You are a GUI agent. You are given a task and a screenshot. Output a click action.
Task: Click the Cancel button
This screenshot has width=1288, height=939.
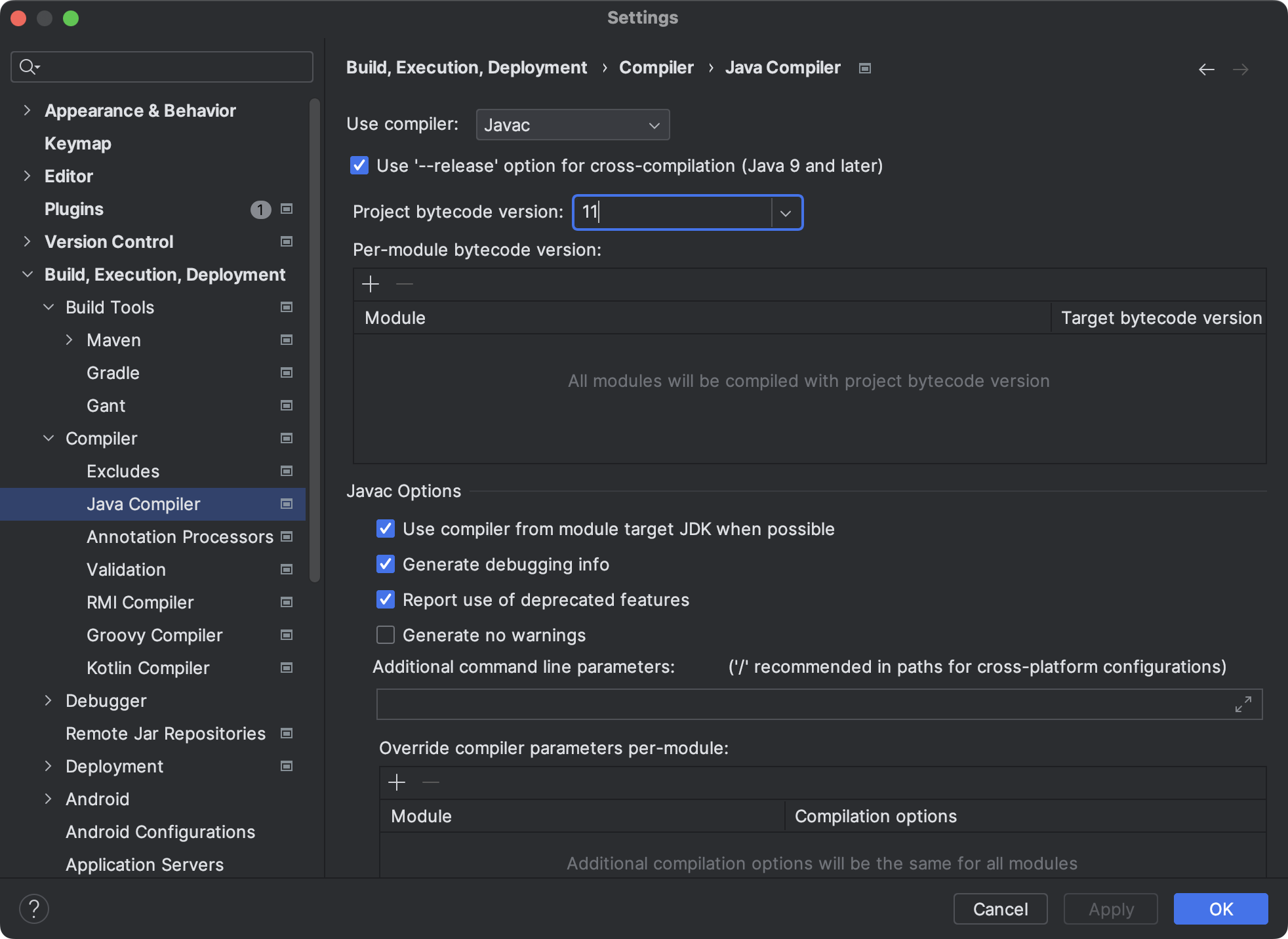pos(1000,909)
